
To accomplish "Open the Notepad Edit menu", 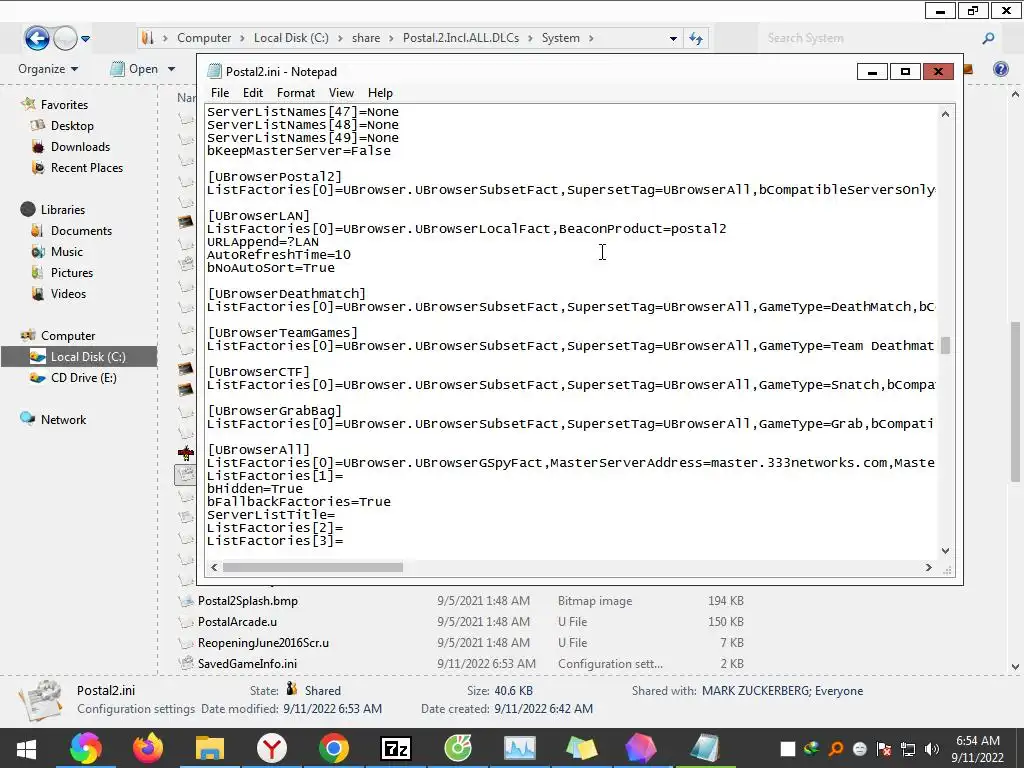I will [x=253, y=93].
